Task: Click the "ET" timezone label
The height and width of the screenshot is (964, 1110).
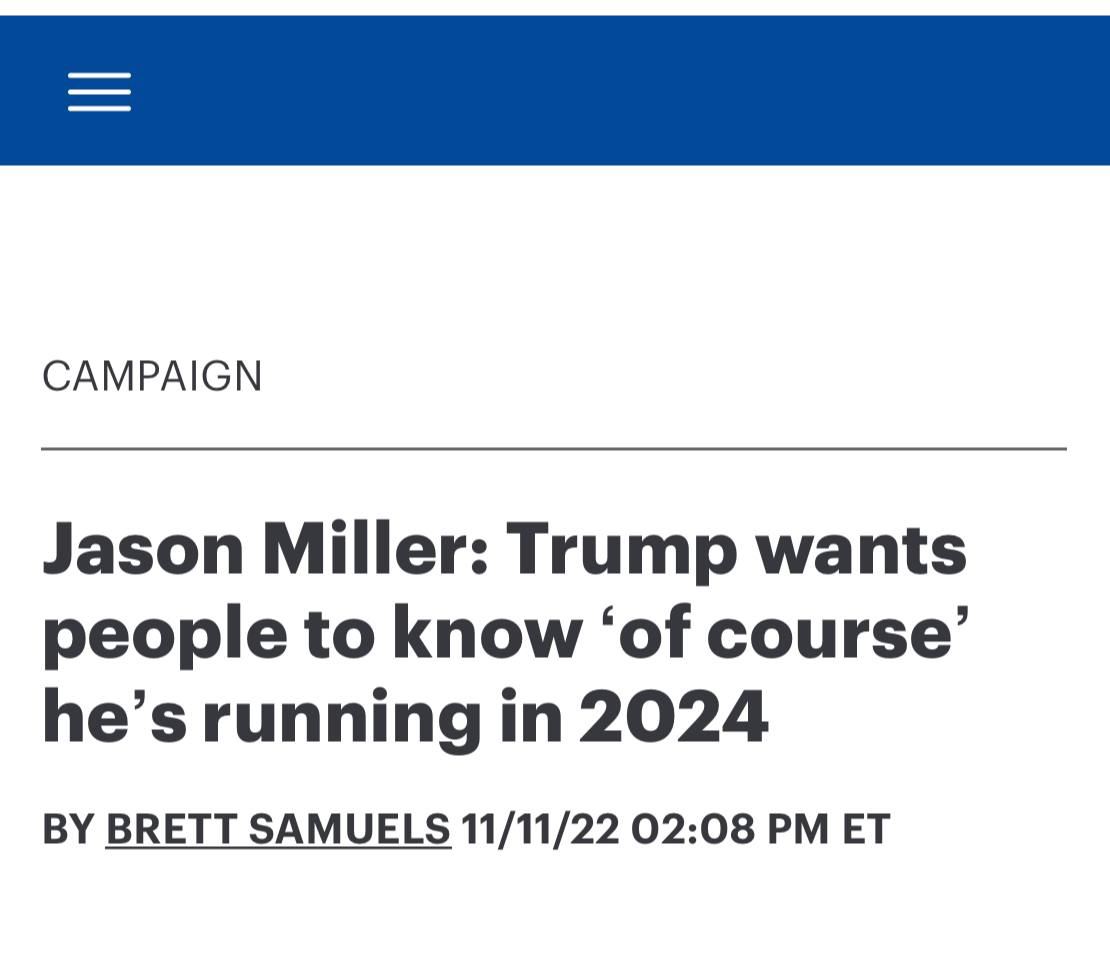Action: coord(866,829)
